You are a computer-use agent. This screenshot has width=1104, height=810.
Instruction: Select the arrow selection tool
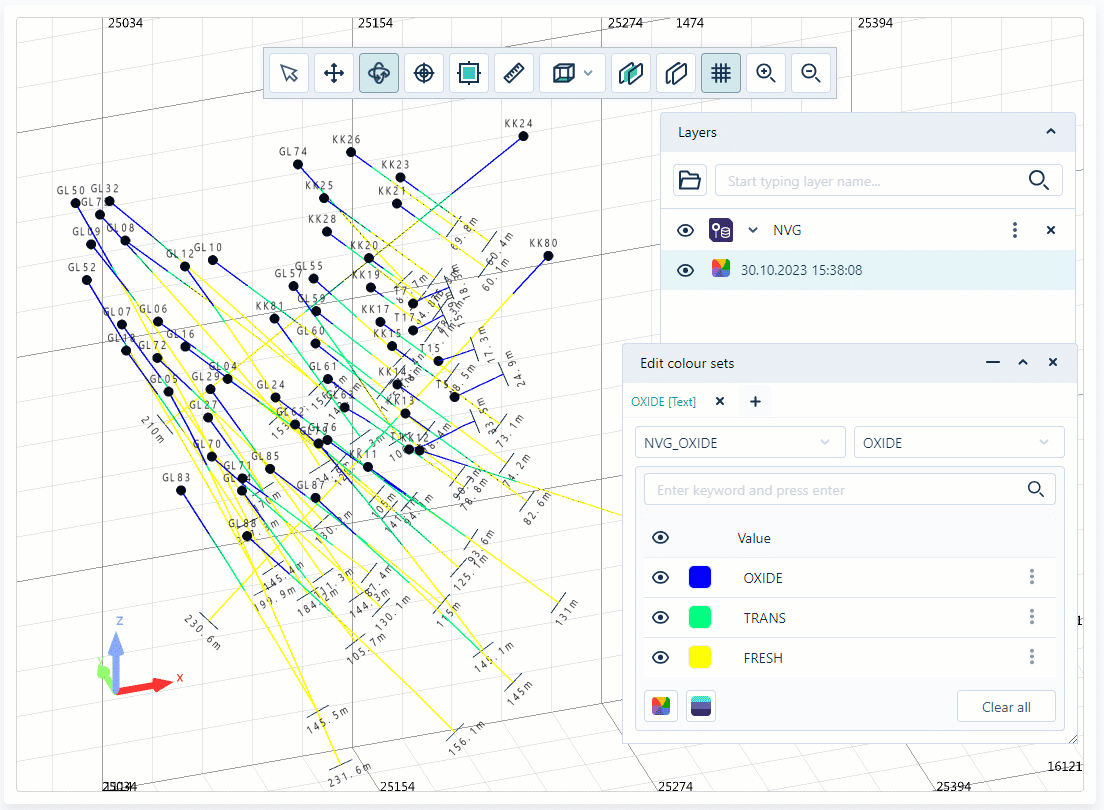(289, 72)
